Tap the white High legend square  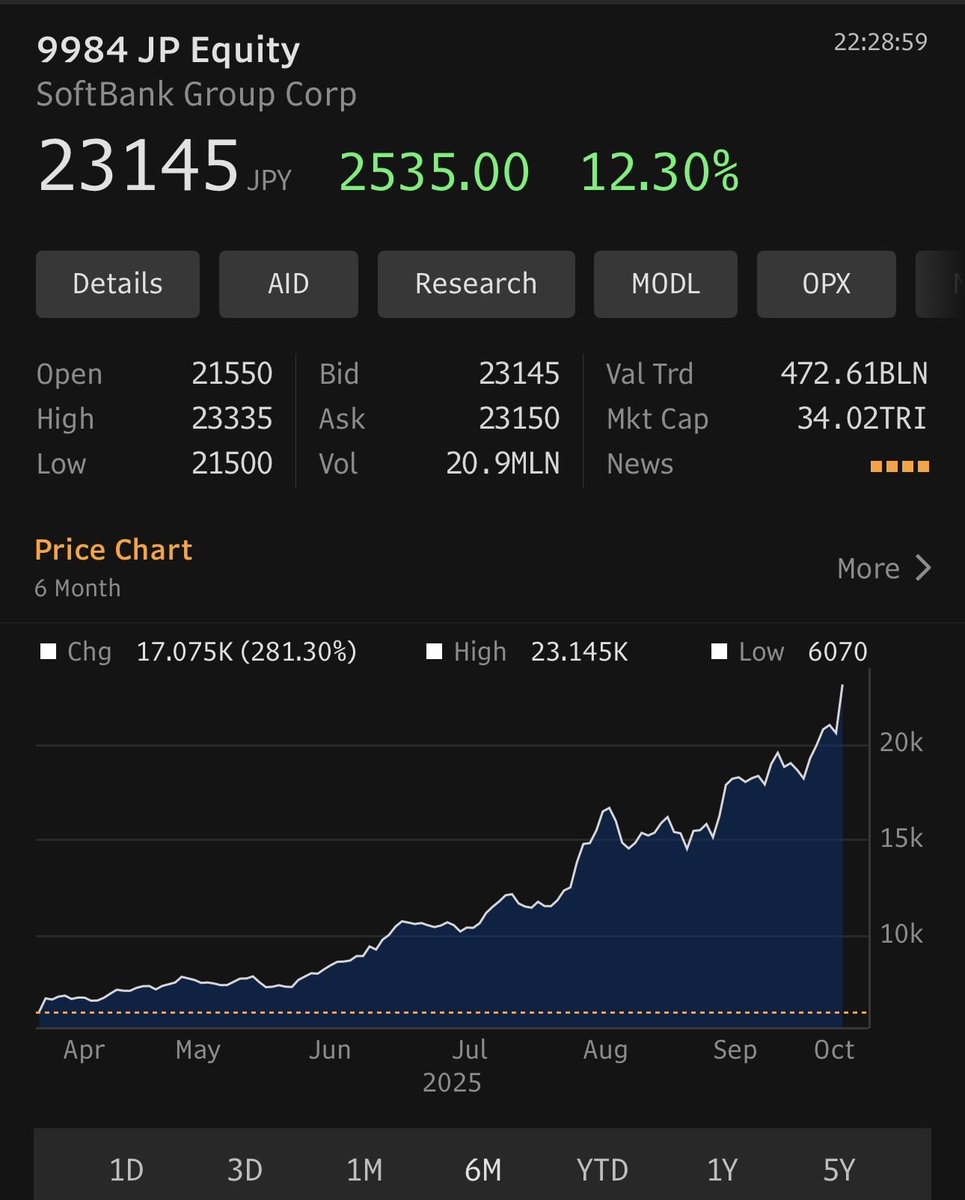[x=434, y=652]
